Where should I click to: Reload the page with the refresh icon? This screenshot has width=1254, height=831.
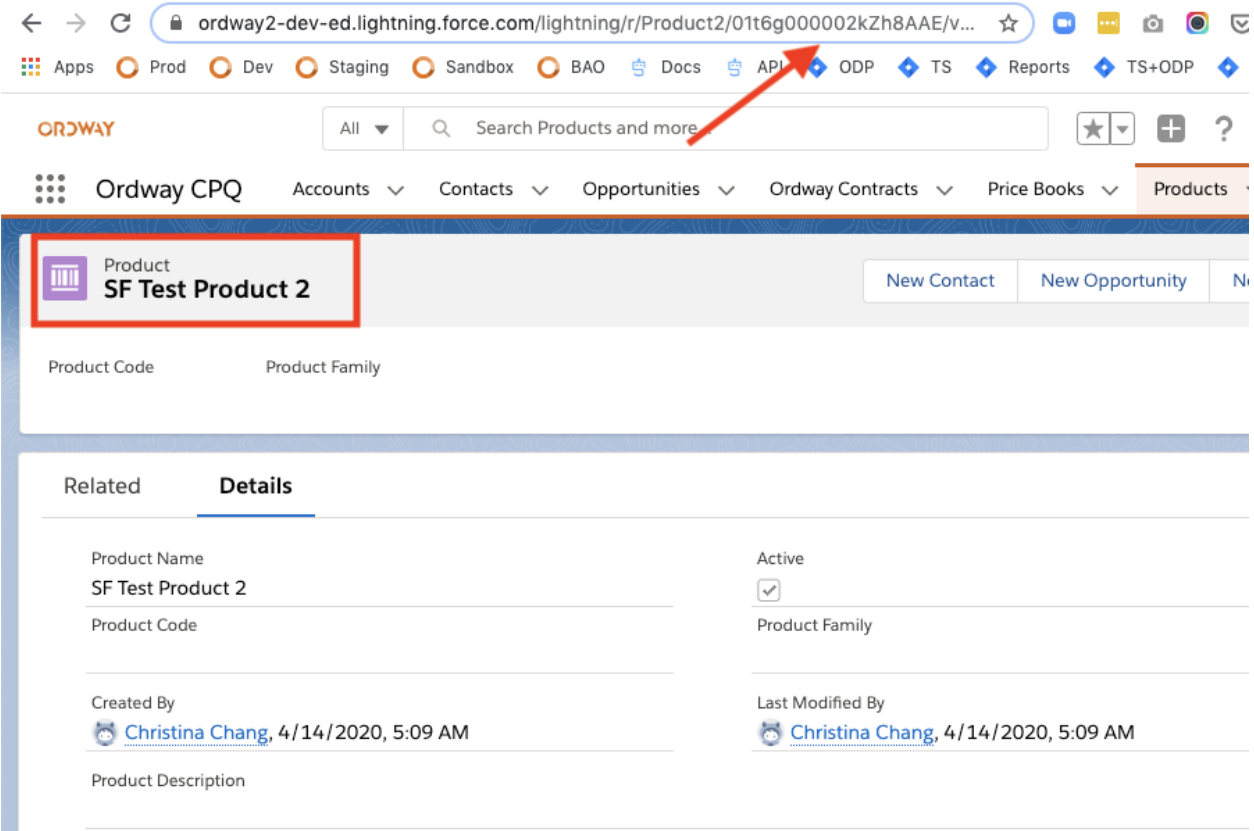[121, 23]
